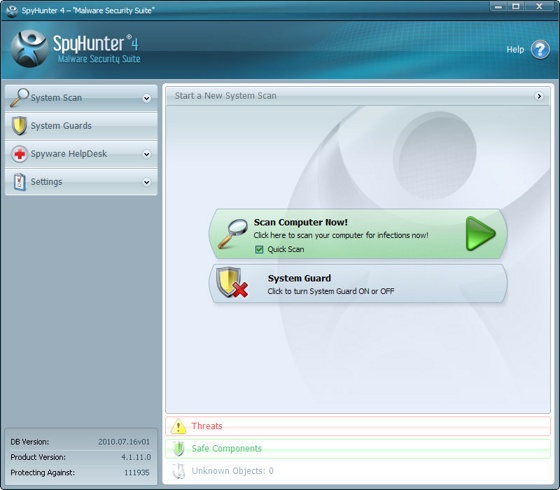560x490 pixels.
Task: Expand the Spyware HelpDesk chevron
Action: pos(146,154)
